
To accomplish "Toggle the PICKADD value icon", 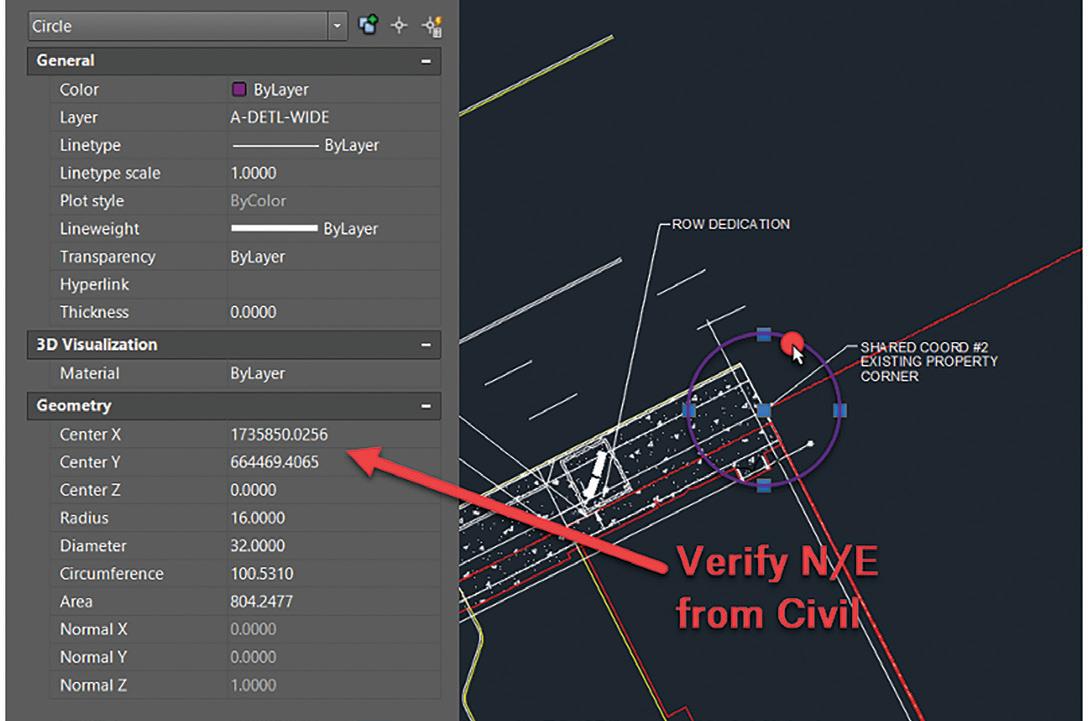I will [368, 26].
